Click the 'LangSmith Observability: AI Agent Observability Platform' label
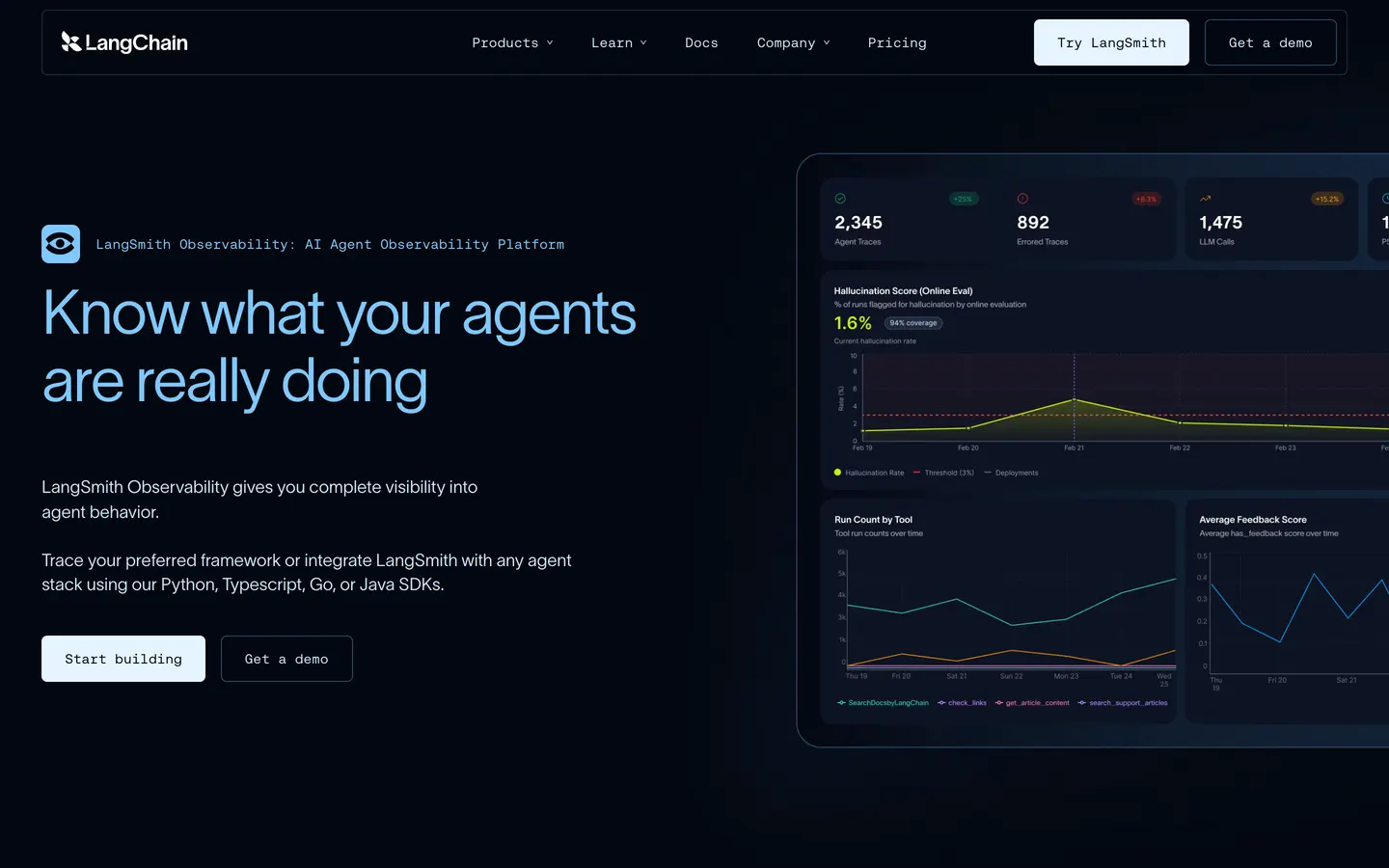This screenshot has width=1389, height=868. (330, 245)
